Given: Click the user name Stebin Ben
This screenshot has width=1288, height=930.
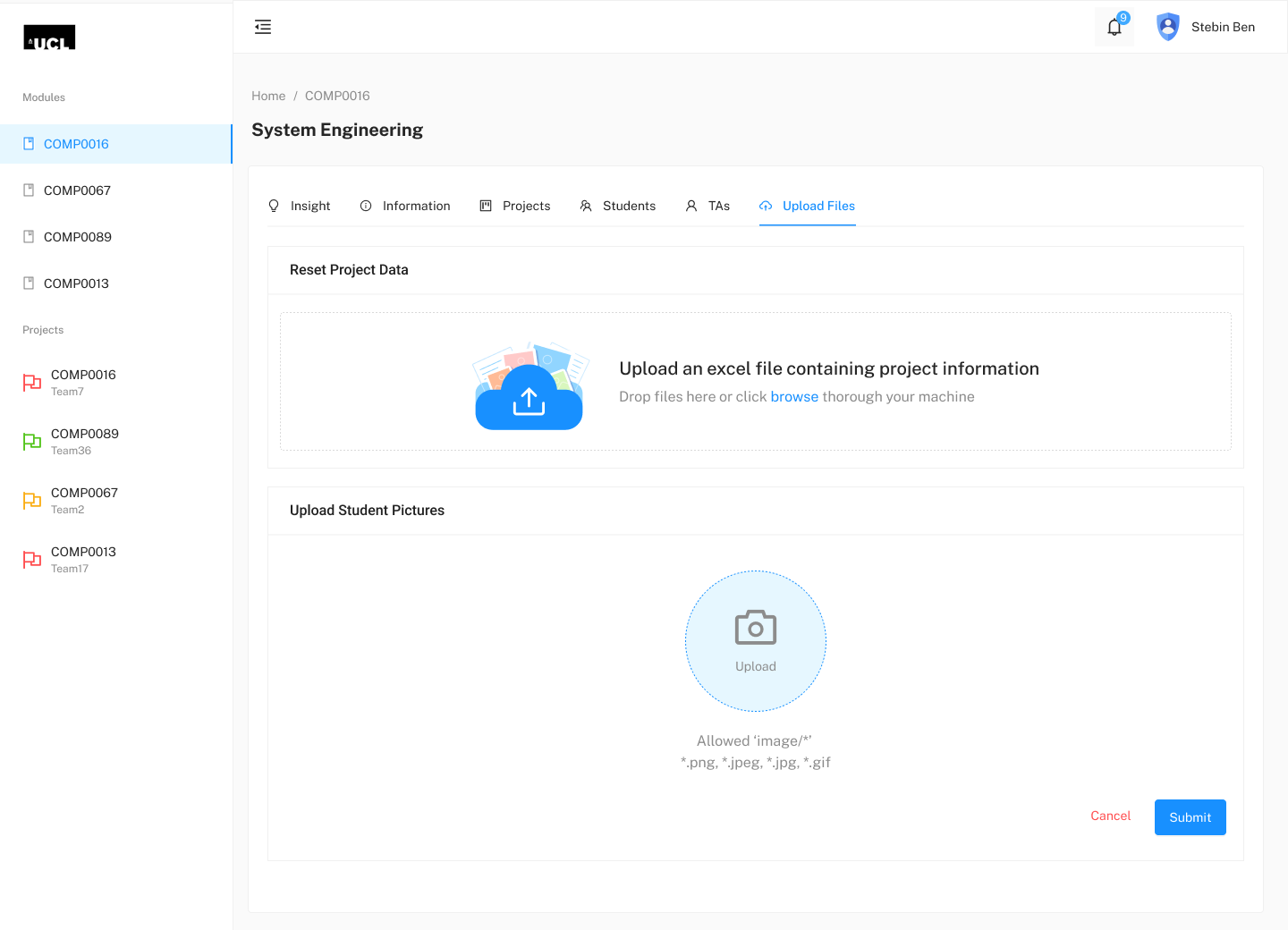Looking at the screenshot, I should (1223, 27).
